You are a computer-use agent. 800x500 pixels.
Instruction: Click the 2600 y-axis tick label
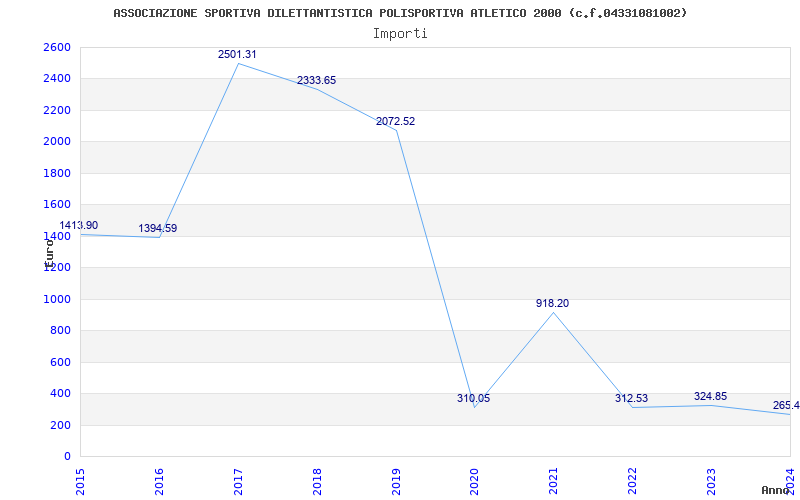click(x=58, y=47)
